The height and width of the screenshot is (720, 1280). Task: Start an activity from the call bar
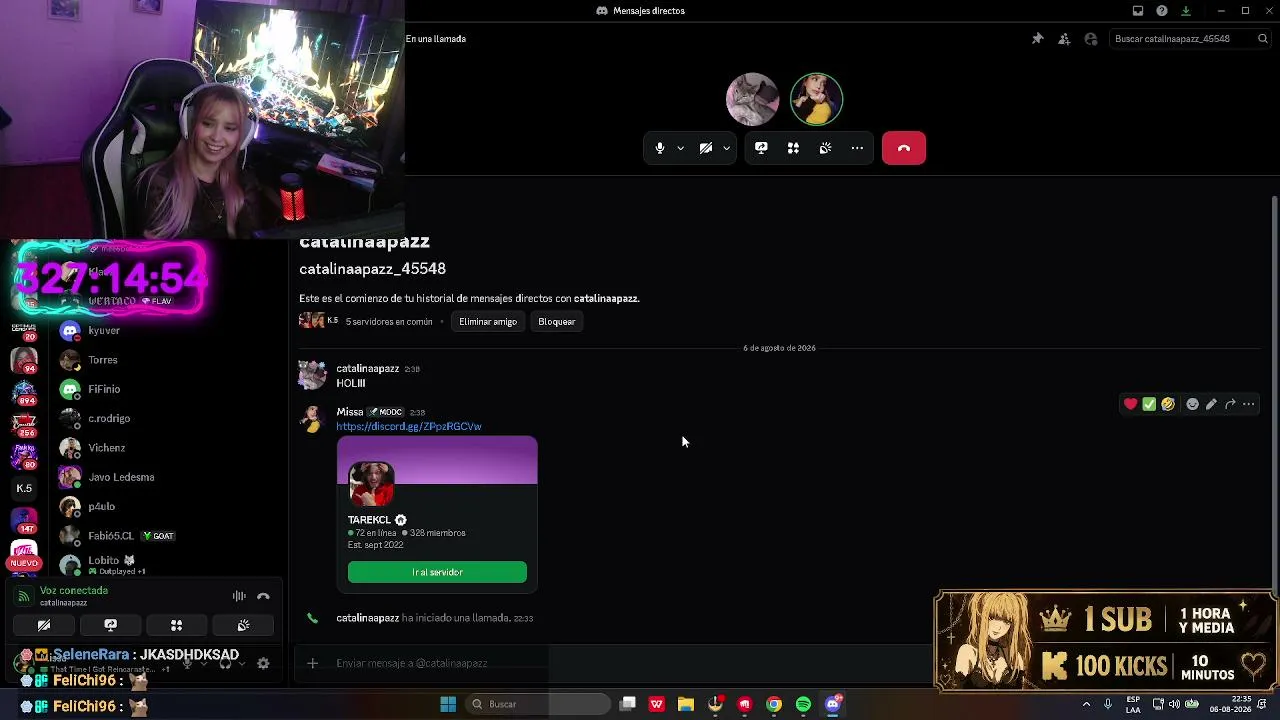793,148
